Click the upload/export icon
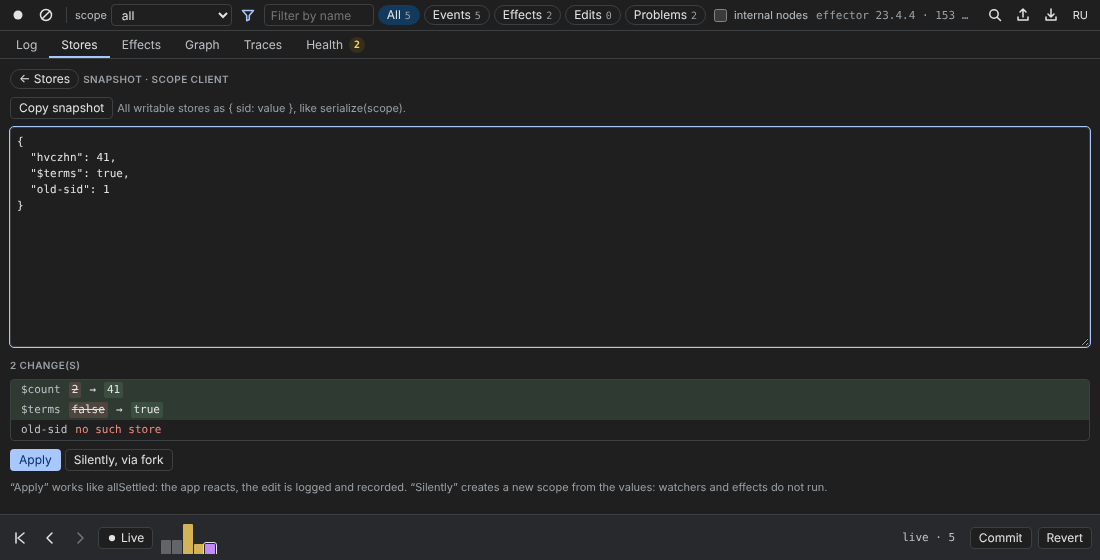This screenshot has width=1100, height=560. pyautogui.click(x=1023, y=15)
